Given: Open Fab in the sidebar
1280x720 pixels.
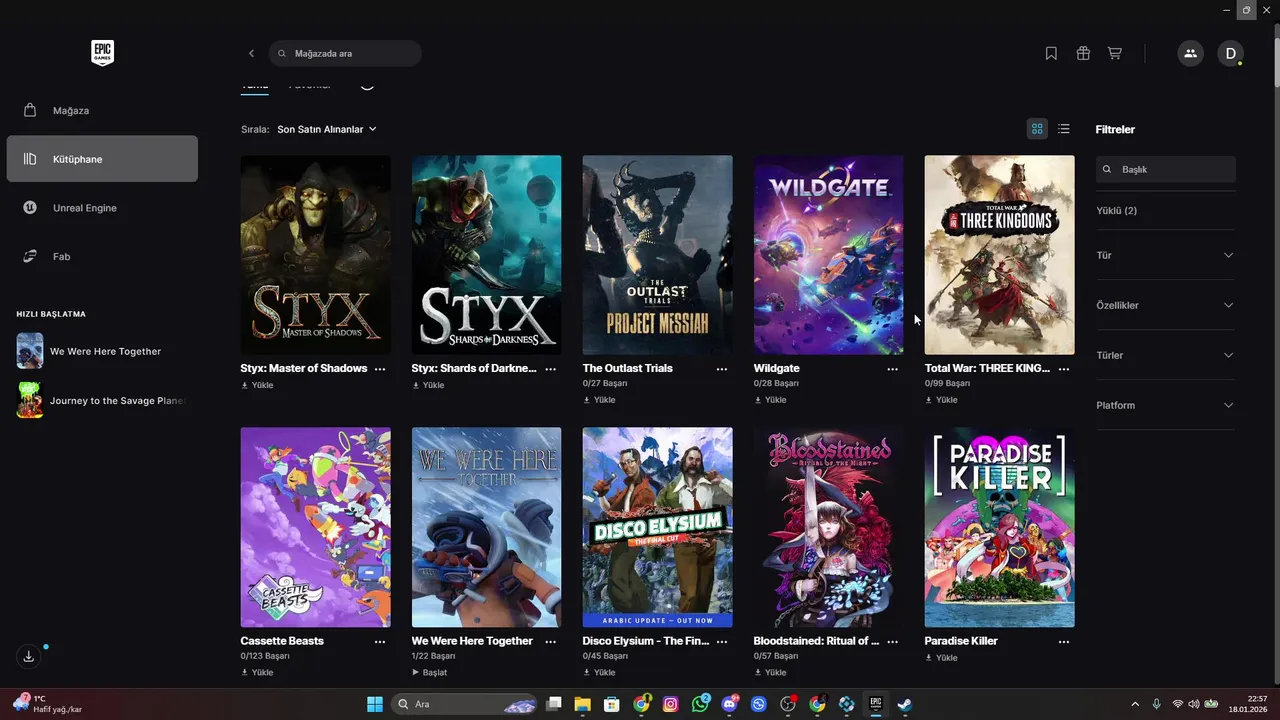Looking at the screenshot, I should point(102,257).
